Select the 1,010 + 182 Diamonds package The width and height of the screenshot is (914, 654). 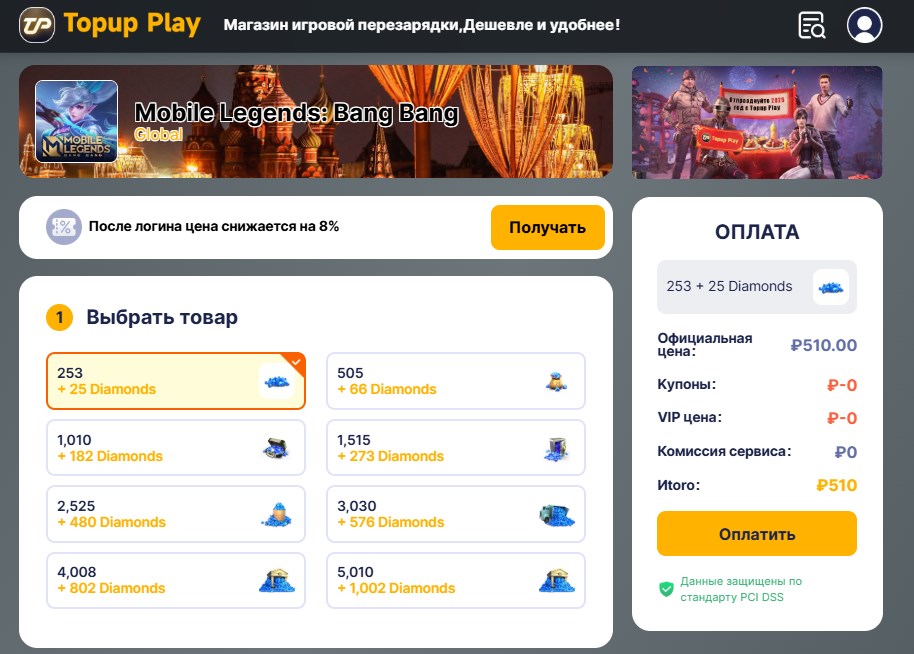pyautogui.click(x=176, y=448)
